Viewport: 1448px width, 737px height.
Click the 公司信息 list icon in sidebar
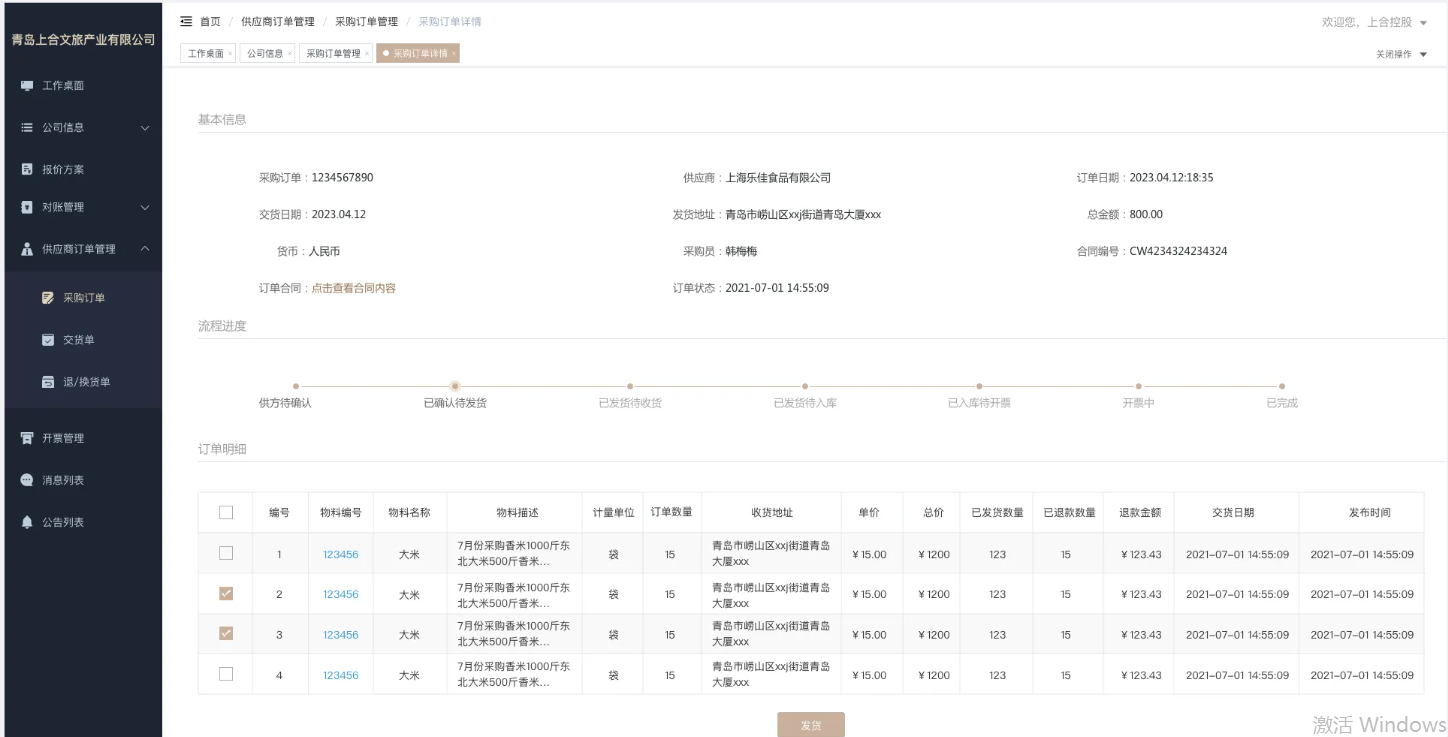click(27, 128)
